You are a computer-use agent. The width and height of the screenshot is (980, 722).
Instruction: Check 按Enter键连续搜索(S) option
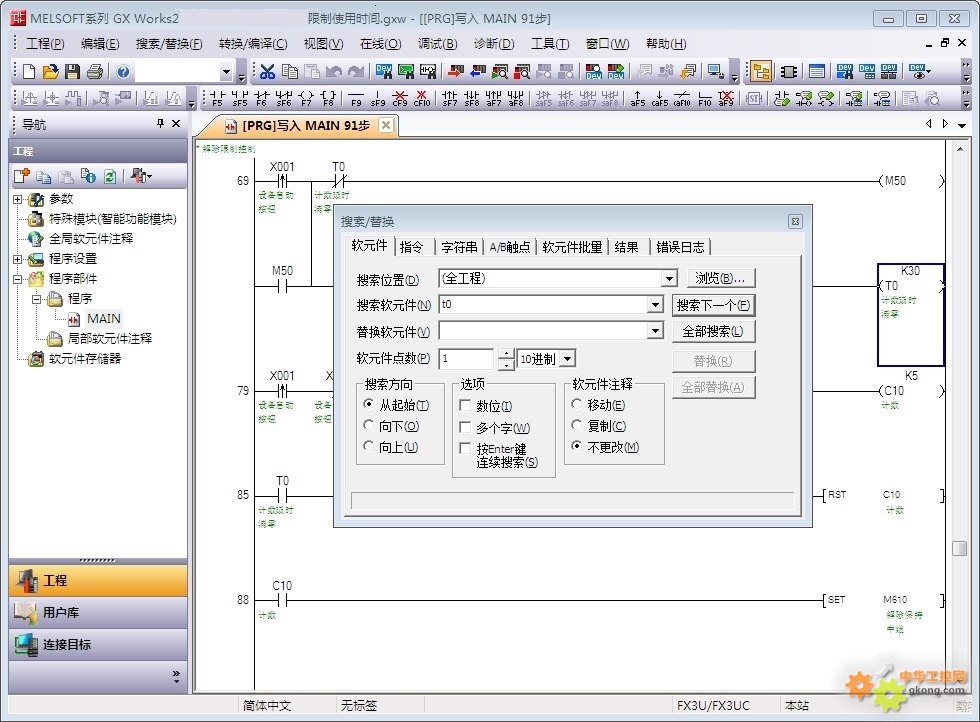click(465, 448)
